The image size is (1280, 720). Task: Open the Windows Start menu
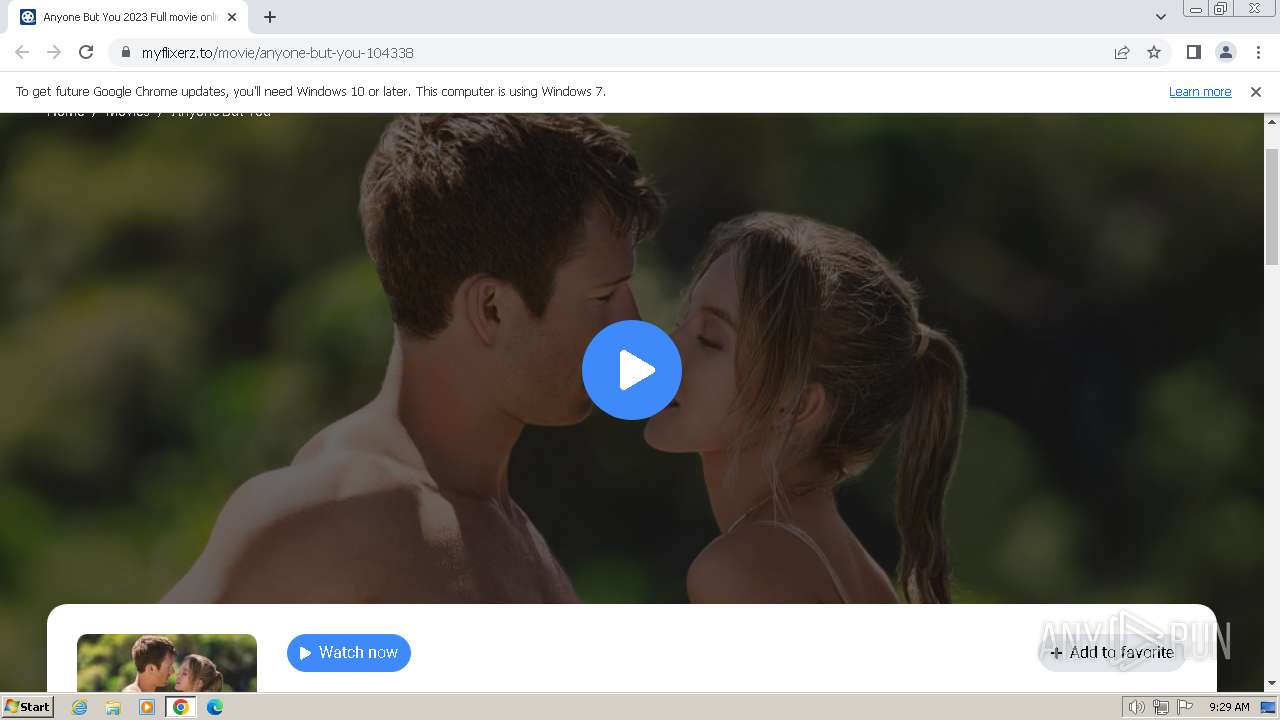27,707
